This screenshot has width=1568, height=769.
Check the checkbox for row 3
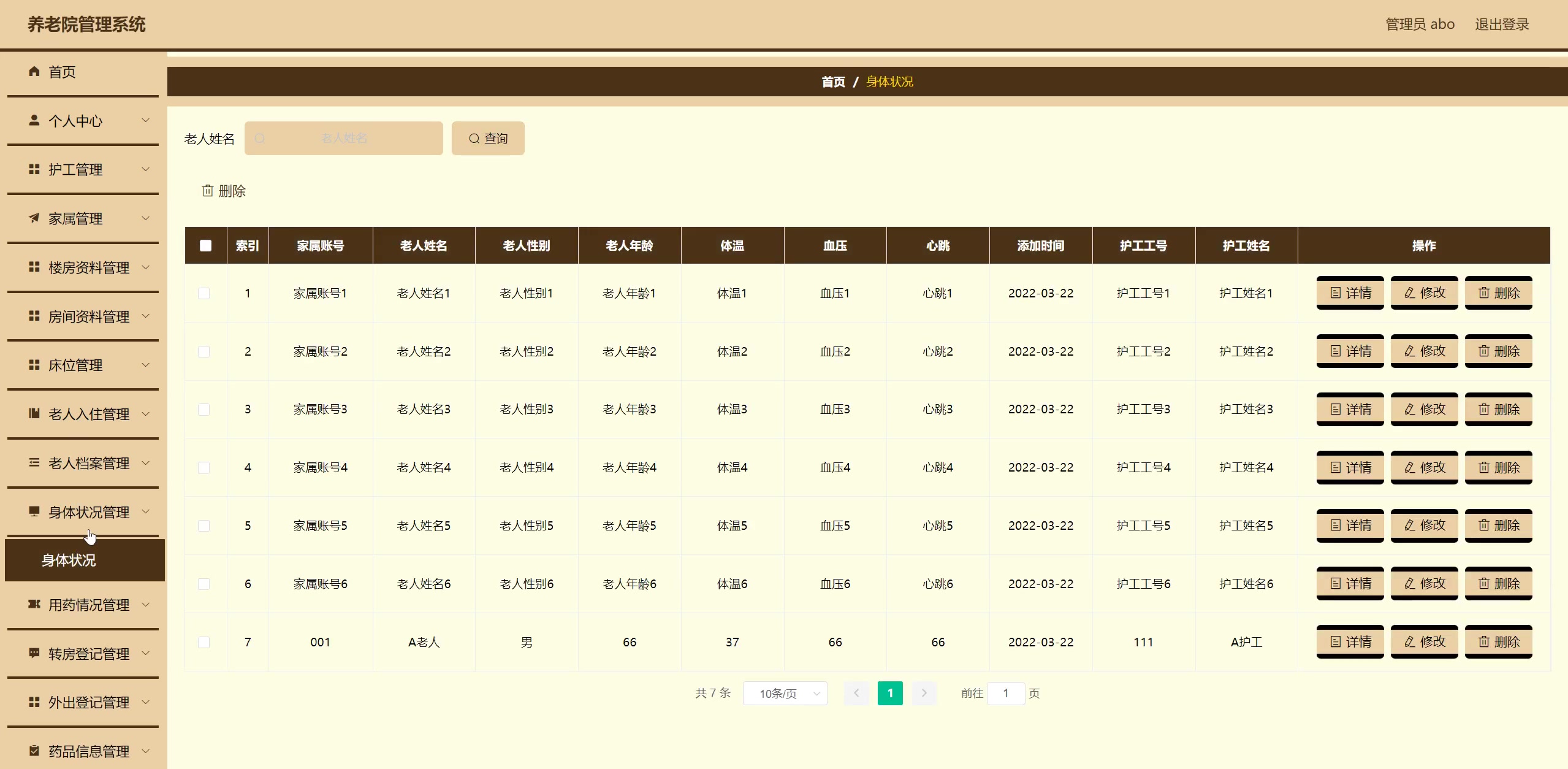point(204,410)
